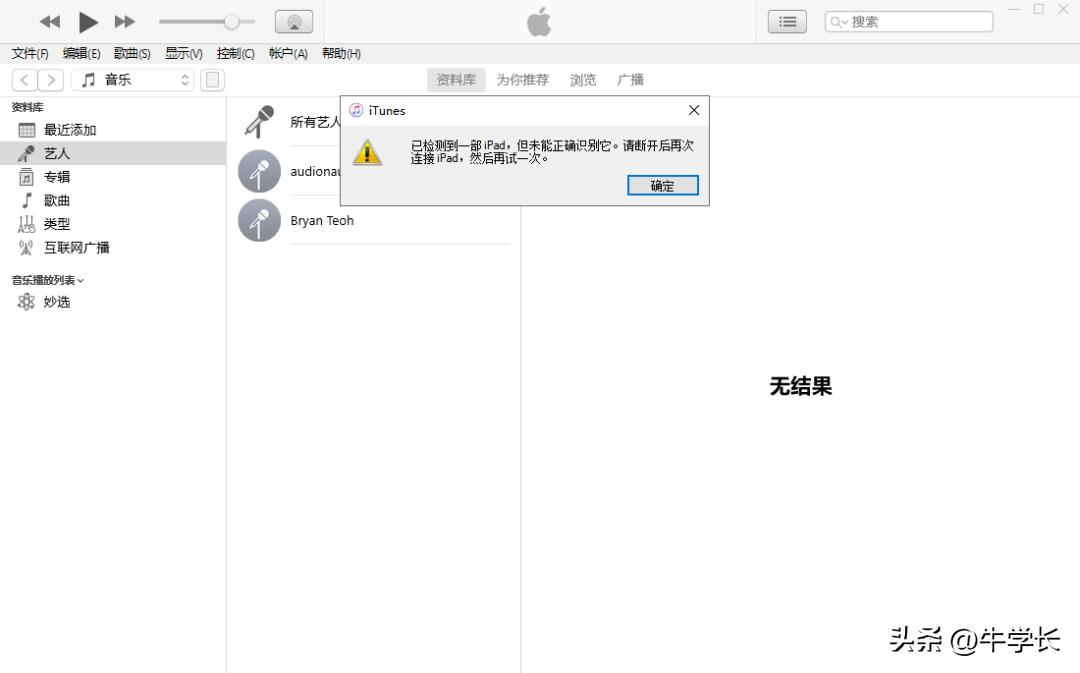Click 确定 in the iPad warning dialog

[662, 185]
